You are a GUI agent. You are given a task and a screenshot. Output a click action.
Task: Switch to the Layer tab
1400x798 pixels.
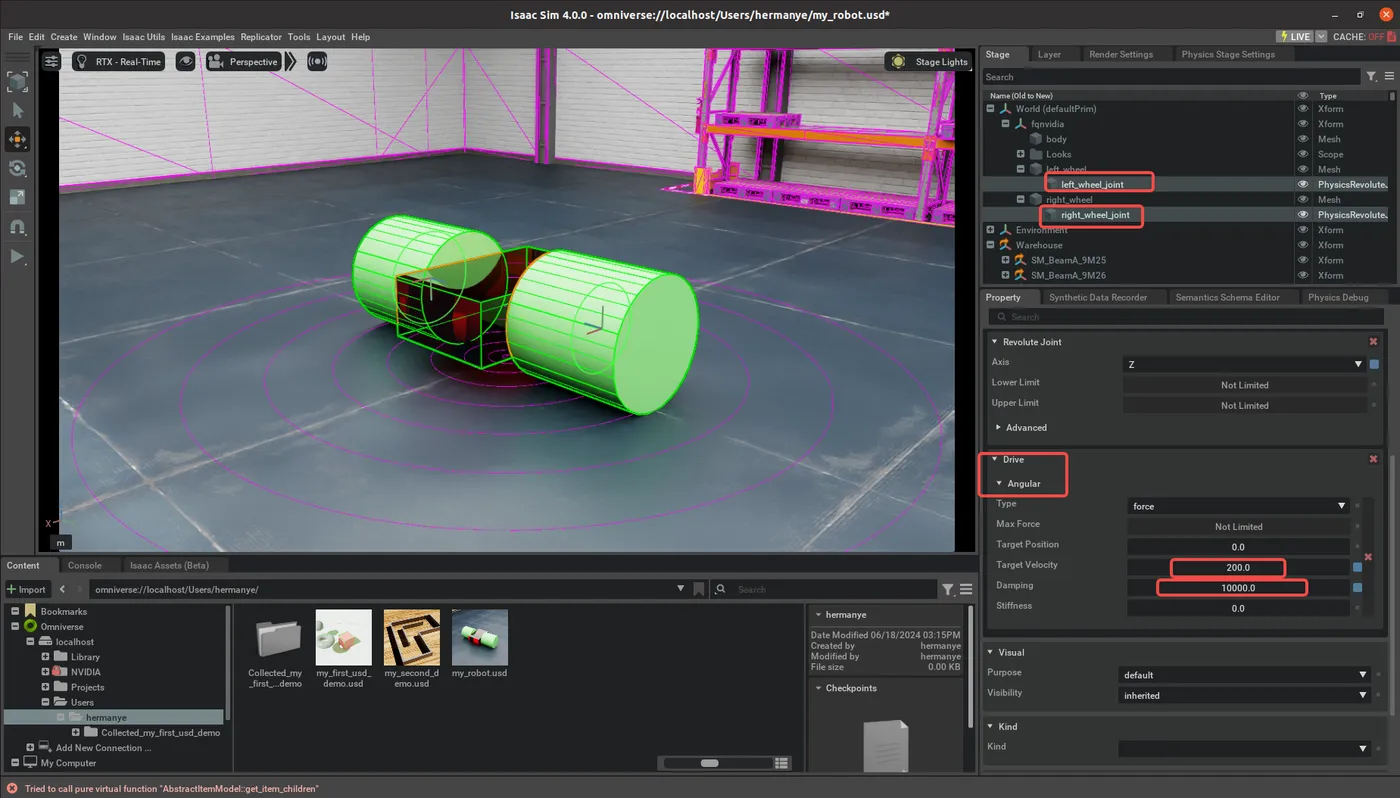[x=1049, y=54]
